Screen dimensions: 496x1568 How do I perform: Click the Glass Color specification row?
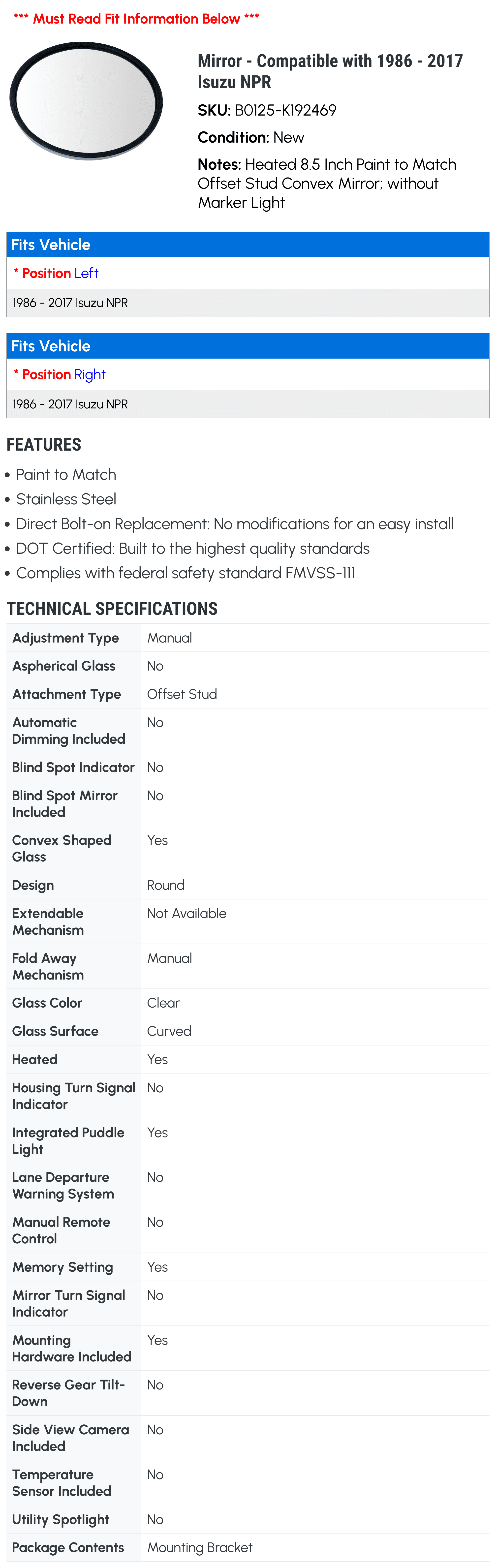[x=248, y=1003]
